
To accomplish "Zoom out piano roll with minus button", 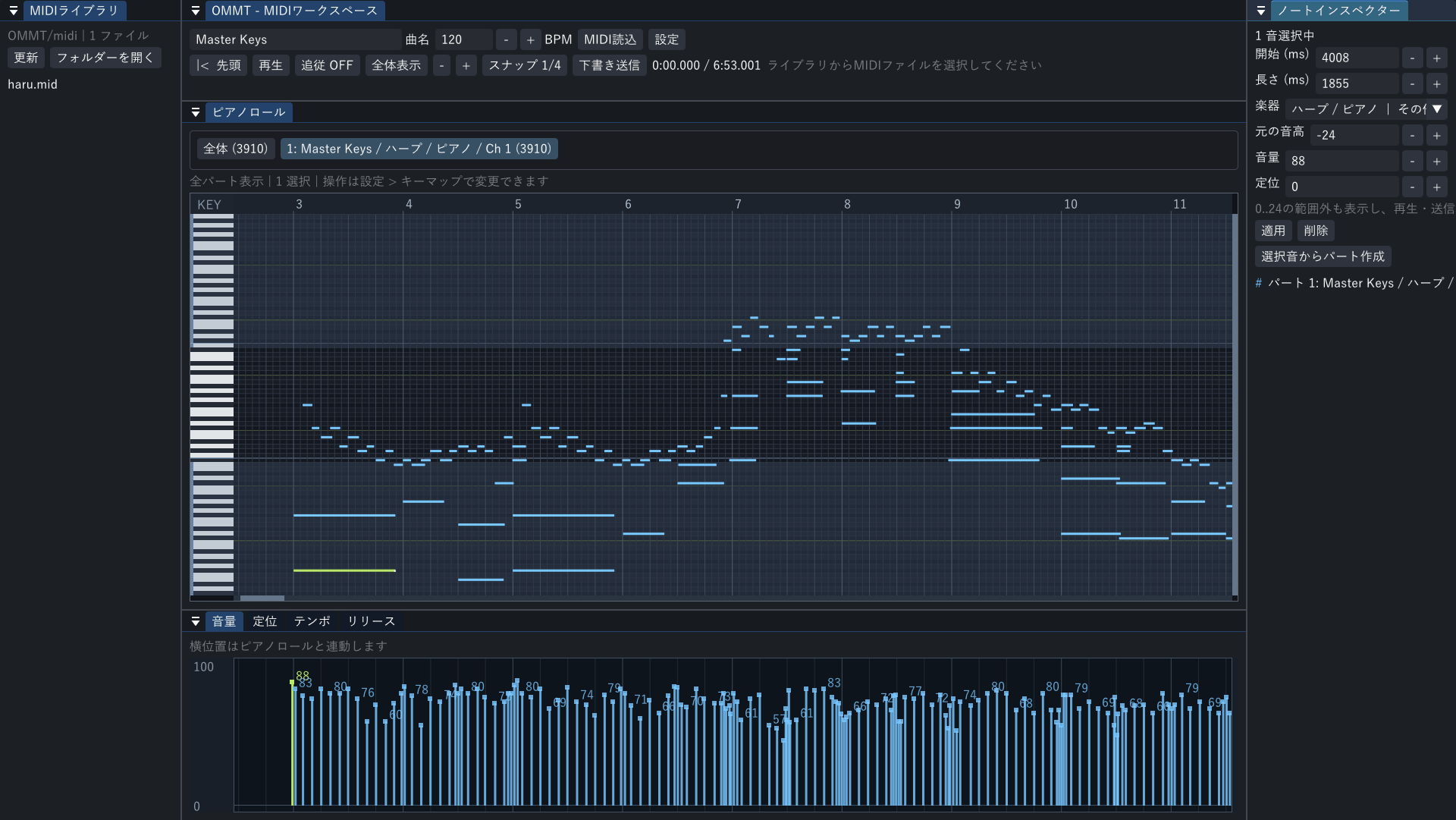I will point(441,65).
